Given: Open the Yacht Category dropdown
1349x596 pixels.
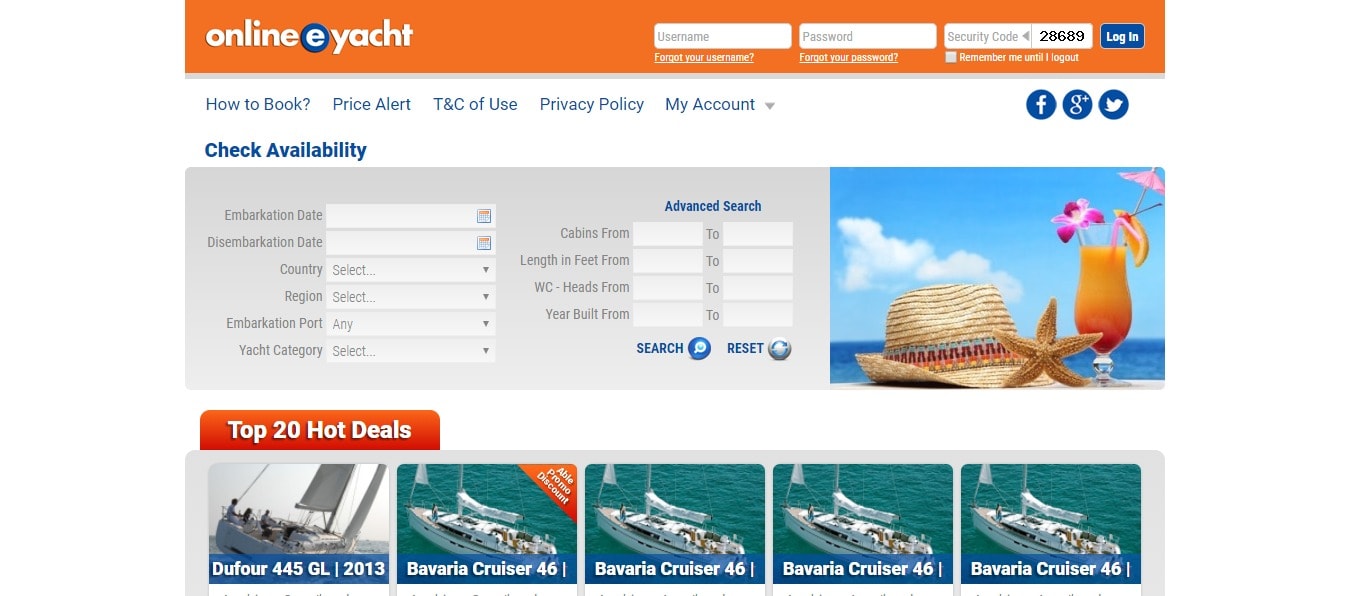Looking at the screenshot, I should [x=411, y=351].
